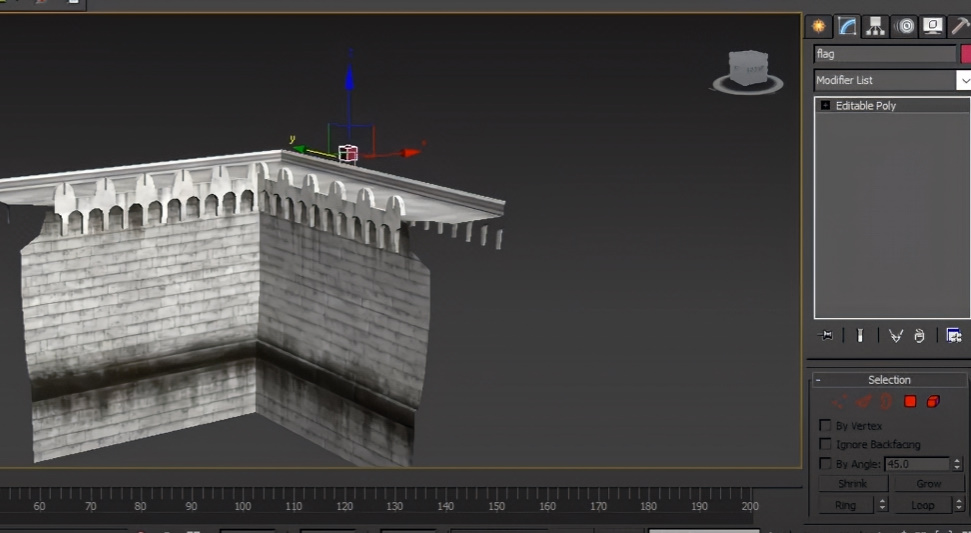Viewport: 971px width, 533px height.
Task: Click Remove Modifier from stack icon
Action: (919, 336)
